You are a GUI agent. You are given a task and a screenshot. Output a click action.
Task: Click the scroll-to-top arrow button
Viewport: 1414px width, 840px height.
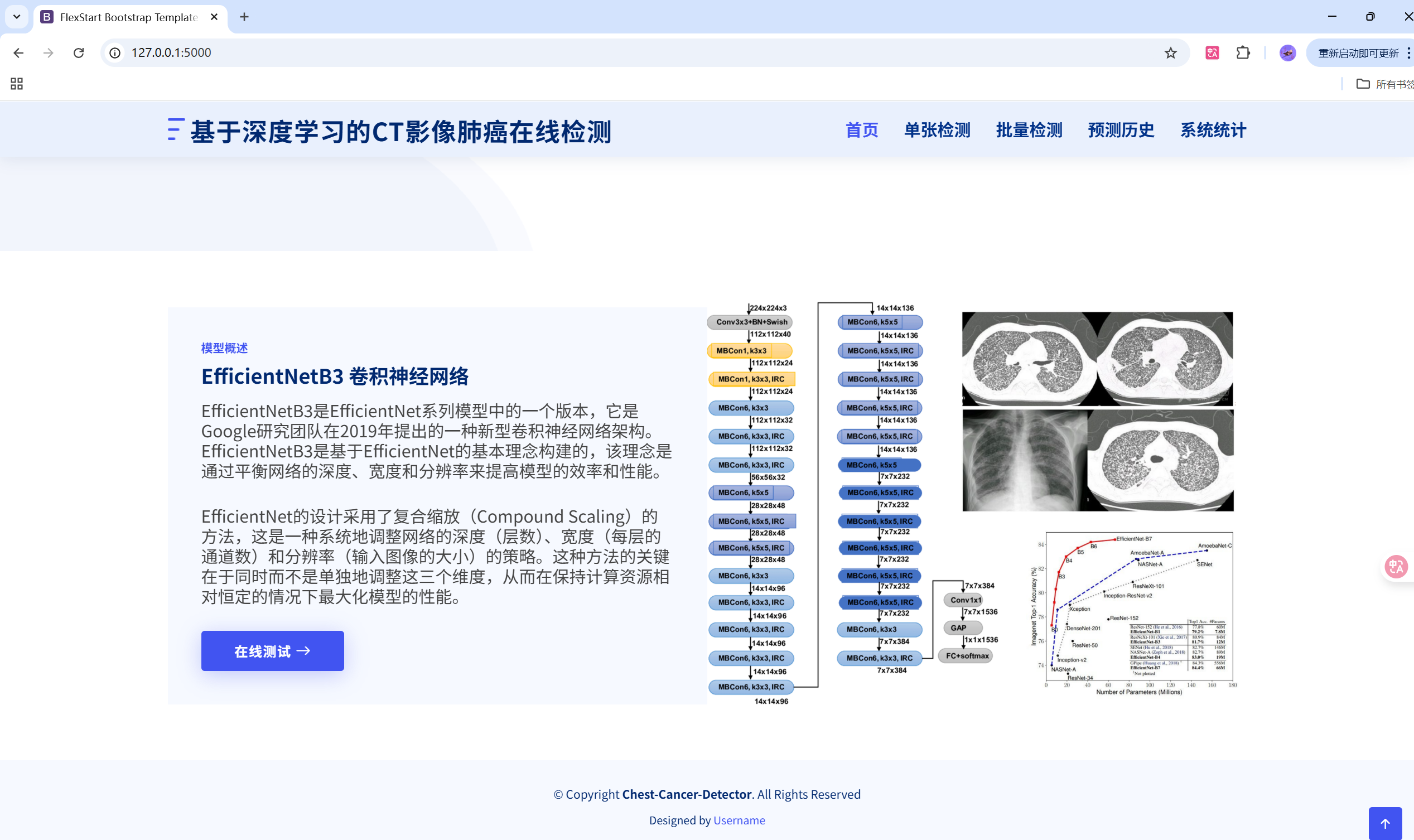pos(1384,823)
